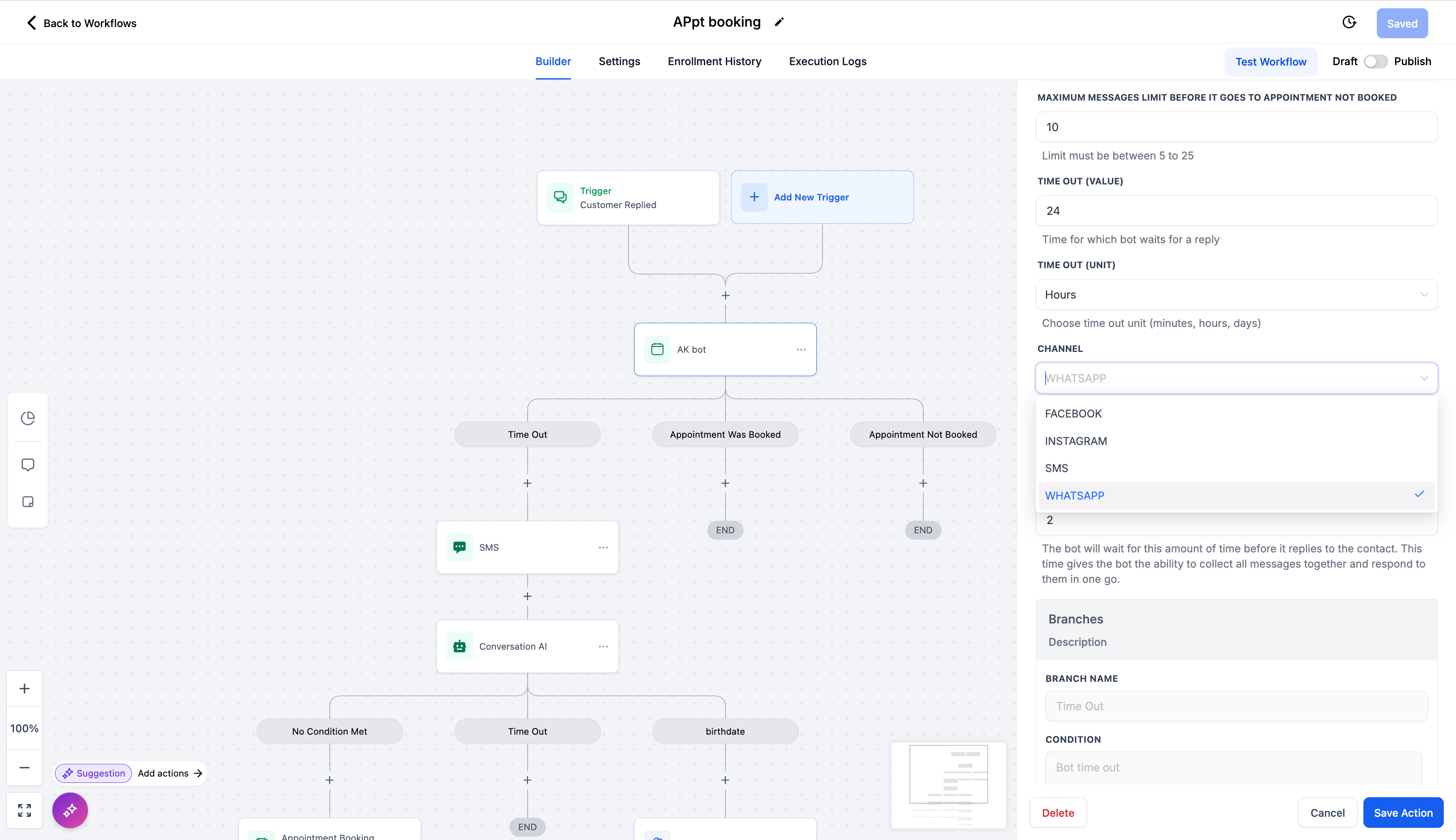Select FACEBOOK from the channel list

(x=1073, y=414)
